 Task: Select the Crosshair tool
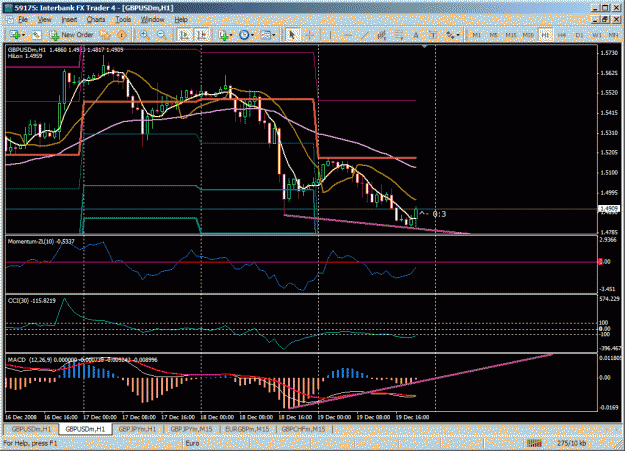click(310, 35)
